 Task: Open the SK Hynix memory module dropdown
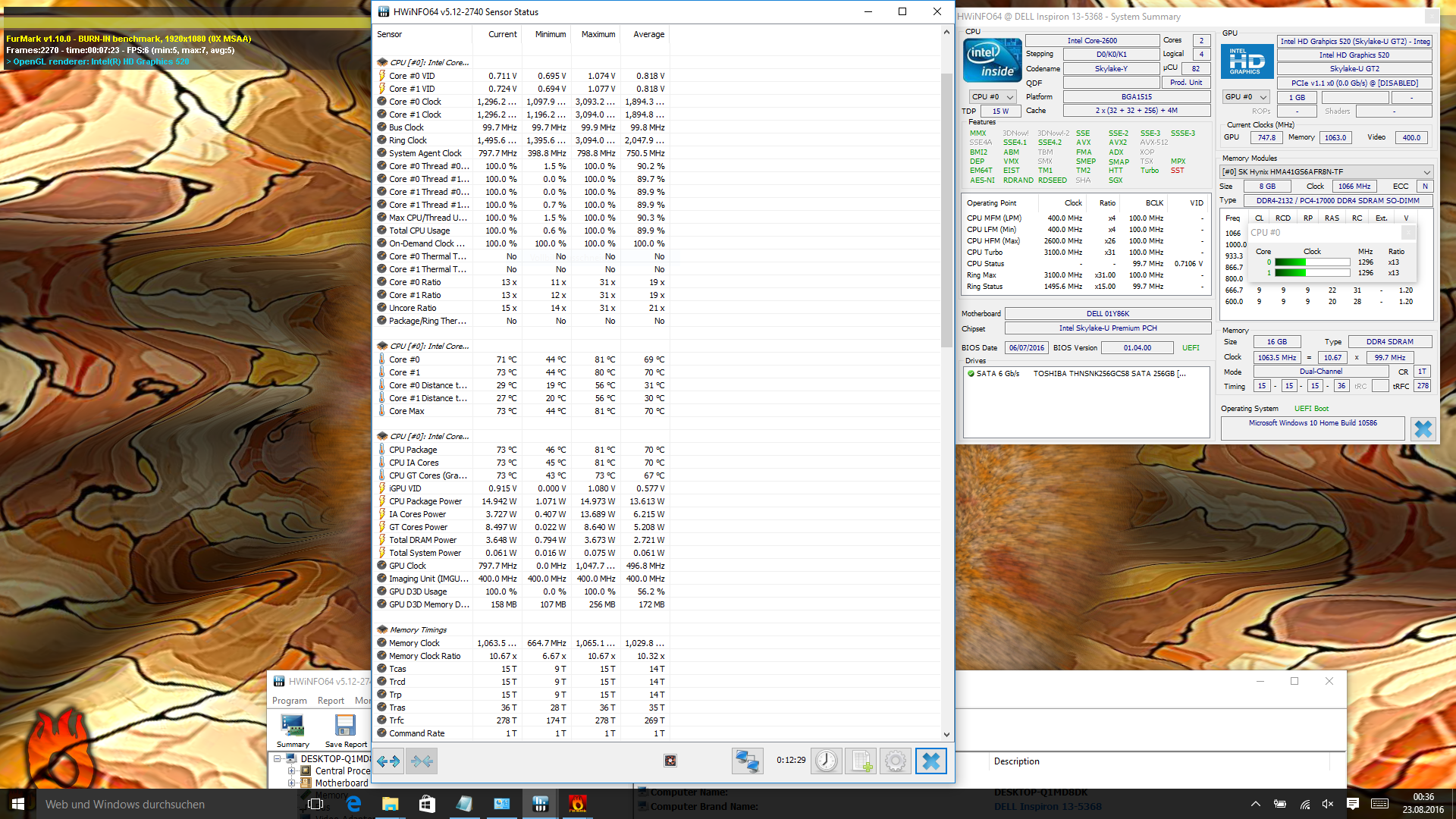(x=1326, y=172)
